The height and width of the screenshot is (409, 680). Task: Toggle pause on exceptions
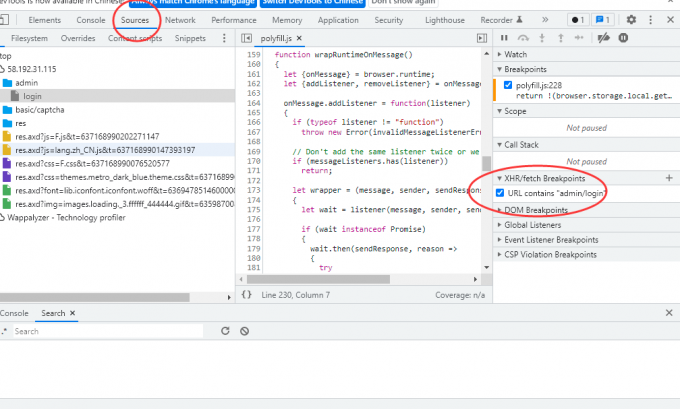point(623,38)
